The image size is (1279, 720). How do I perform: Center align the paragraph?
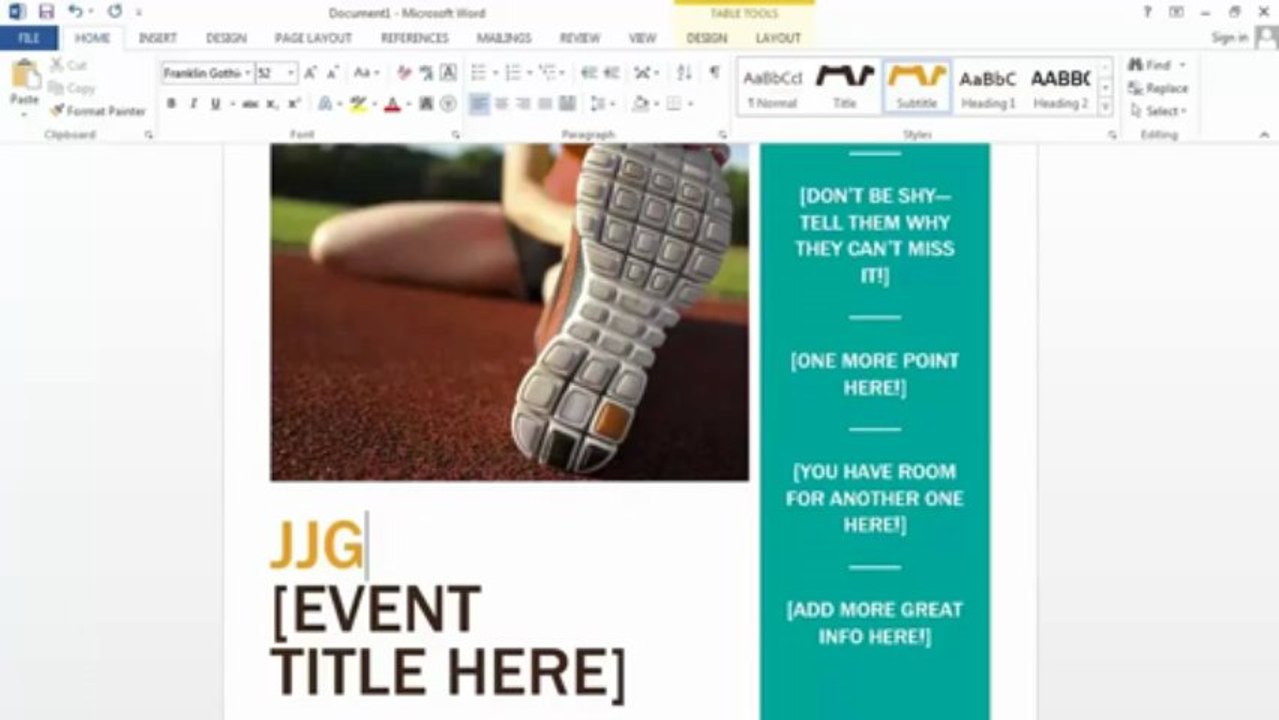[x=502, y=104]
